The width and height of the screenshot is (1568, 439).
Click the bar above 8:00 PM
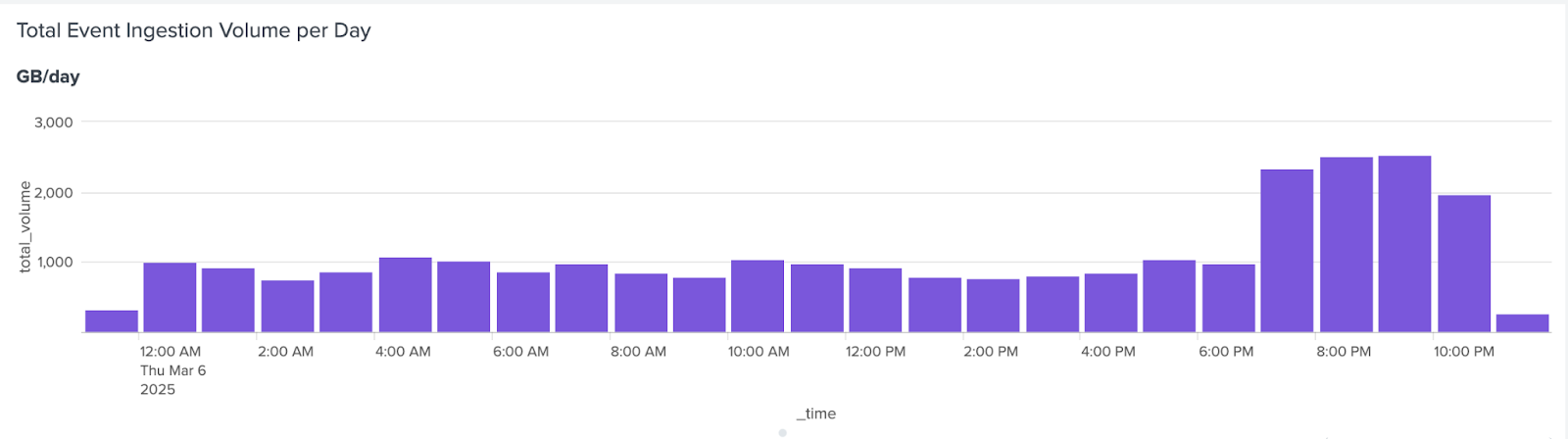coord(1346,245)
